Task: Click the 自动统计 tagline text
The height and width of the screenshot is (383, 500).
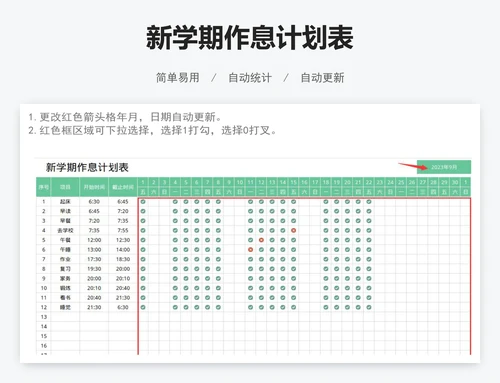Action: (250, 78)
